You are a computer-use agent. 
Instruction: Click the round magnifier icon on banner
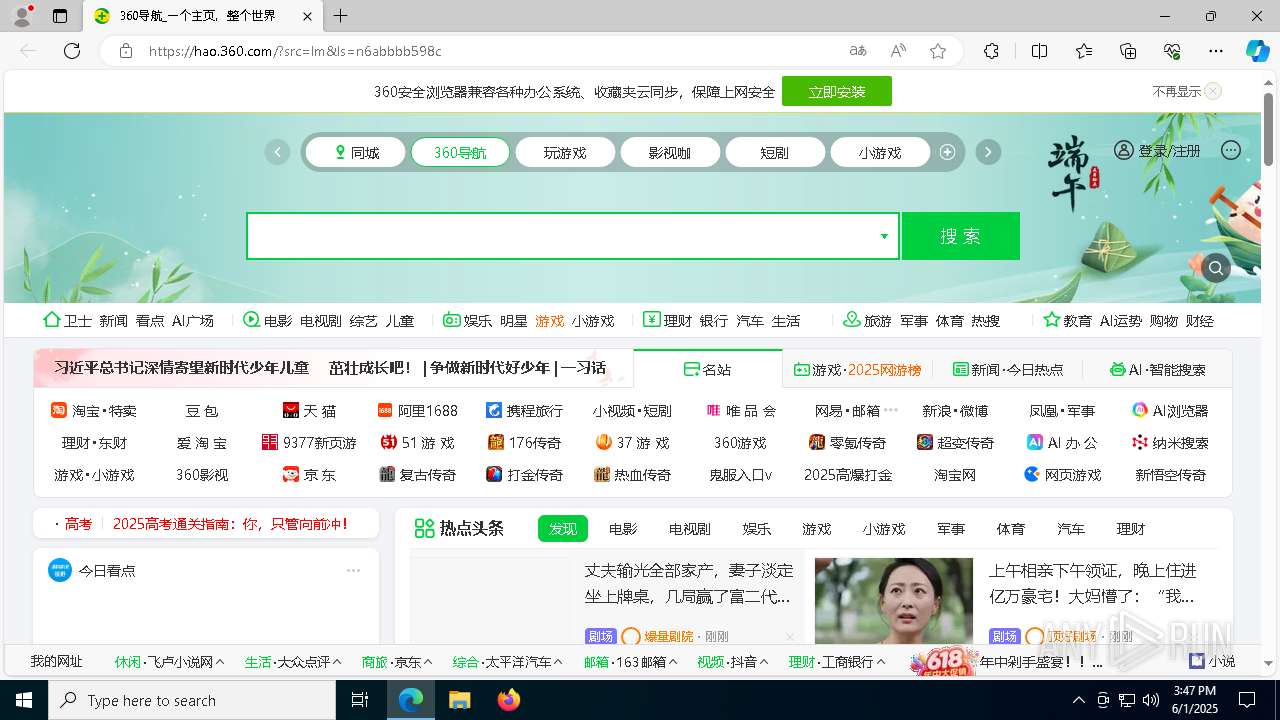pyautogui.click(x=1216, y=268)
